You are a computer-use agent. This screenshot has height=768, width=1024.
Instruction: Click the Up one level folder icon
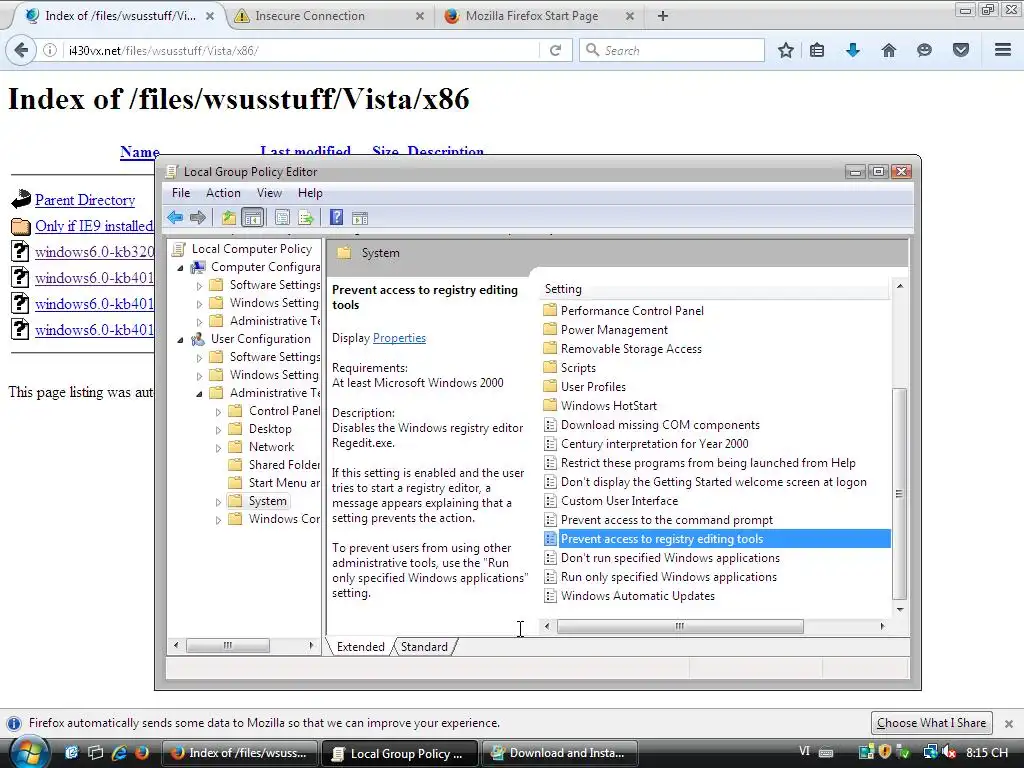tap(229, 217)
